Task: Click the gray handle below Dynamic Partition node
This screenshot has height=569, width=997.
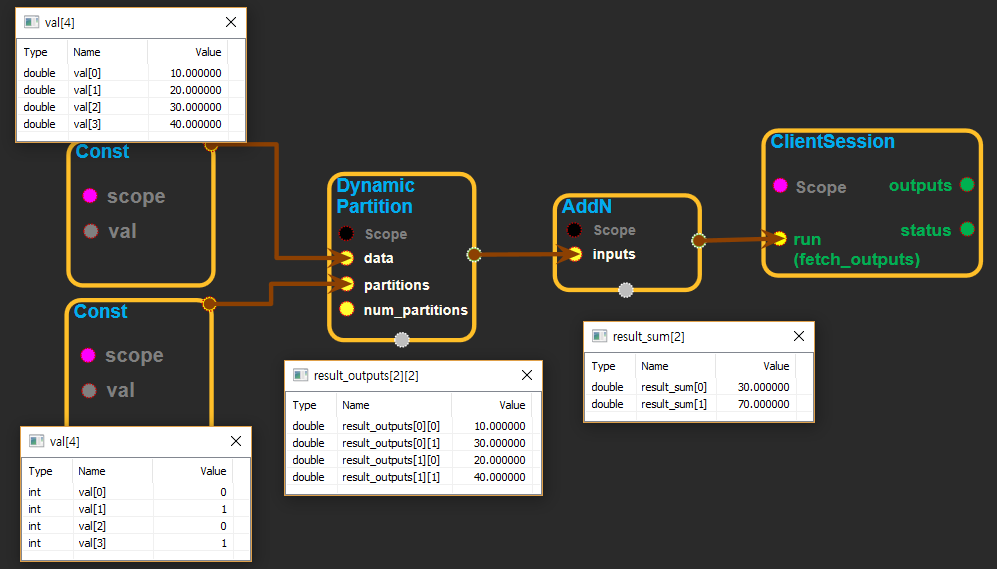Action: 402,339
